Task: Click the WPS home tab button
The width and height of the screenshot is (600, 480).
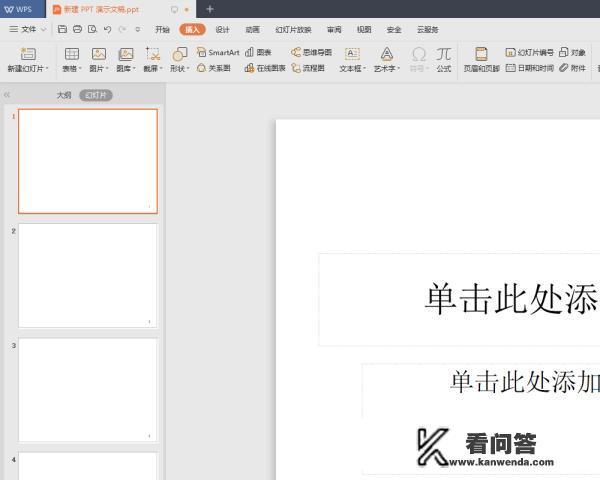Action: 22,9
